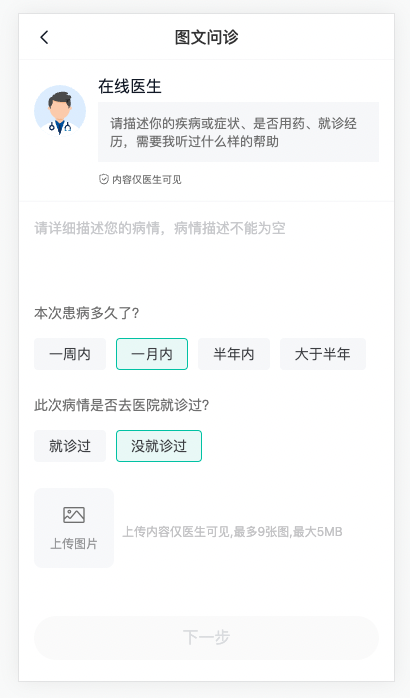The height and width of the screenshot is (698, 410).
Task: Choose 半年内 as illness duration
Action: [x=234, y=354]
